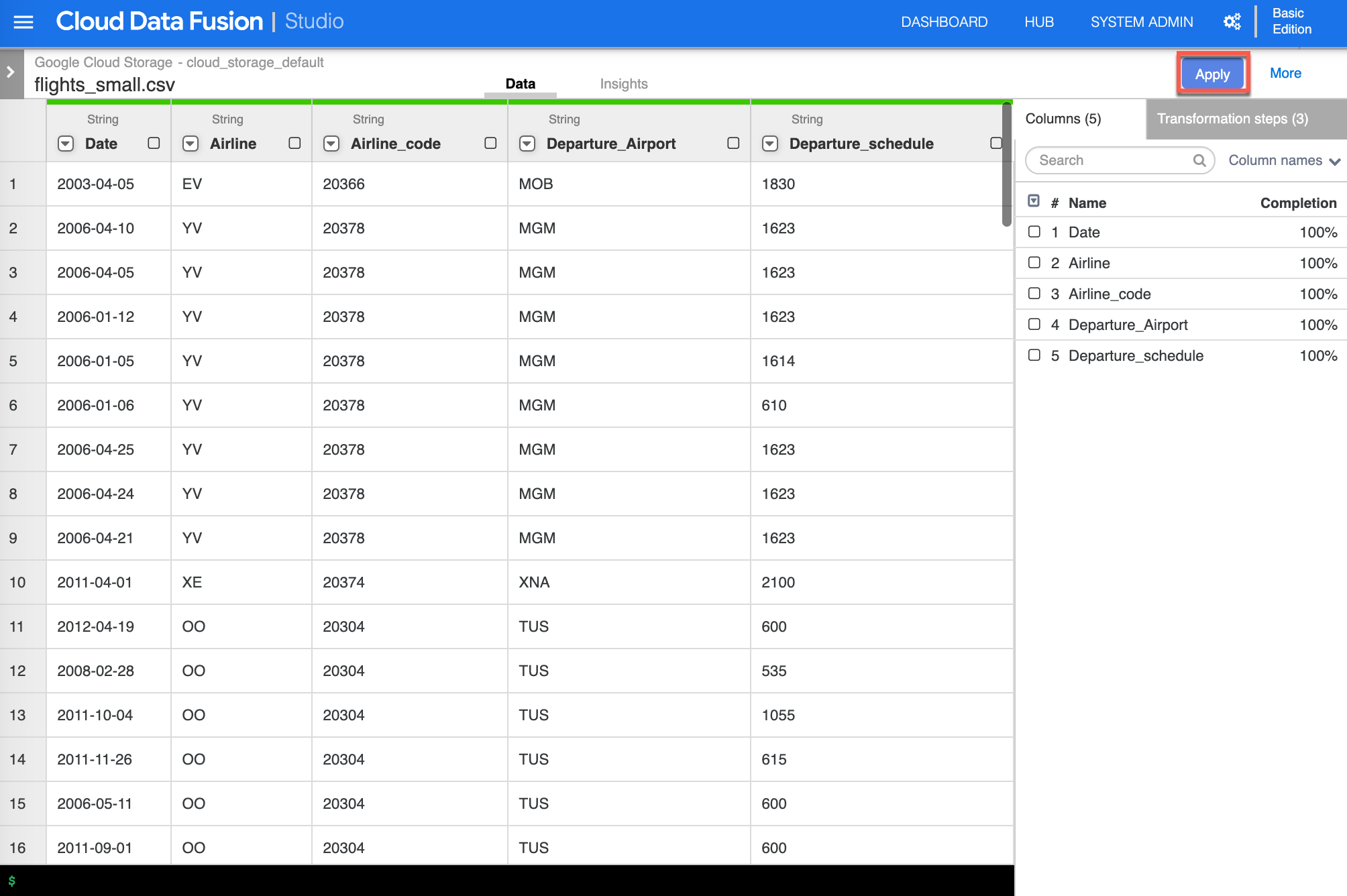Open the Departure_schedule column dropdown arrow

click(770, 144)
